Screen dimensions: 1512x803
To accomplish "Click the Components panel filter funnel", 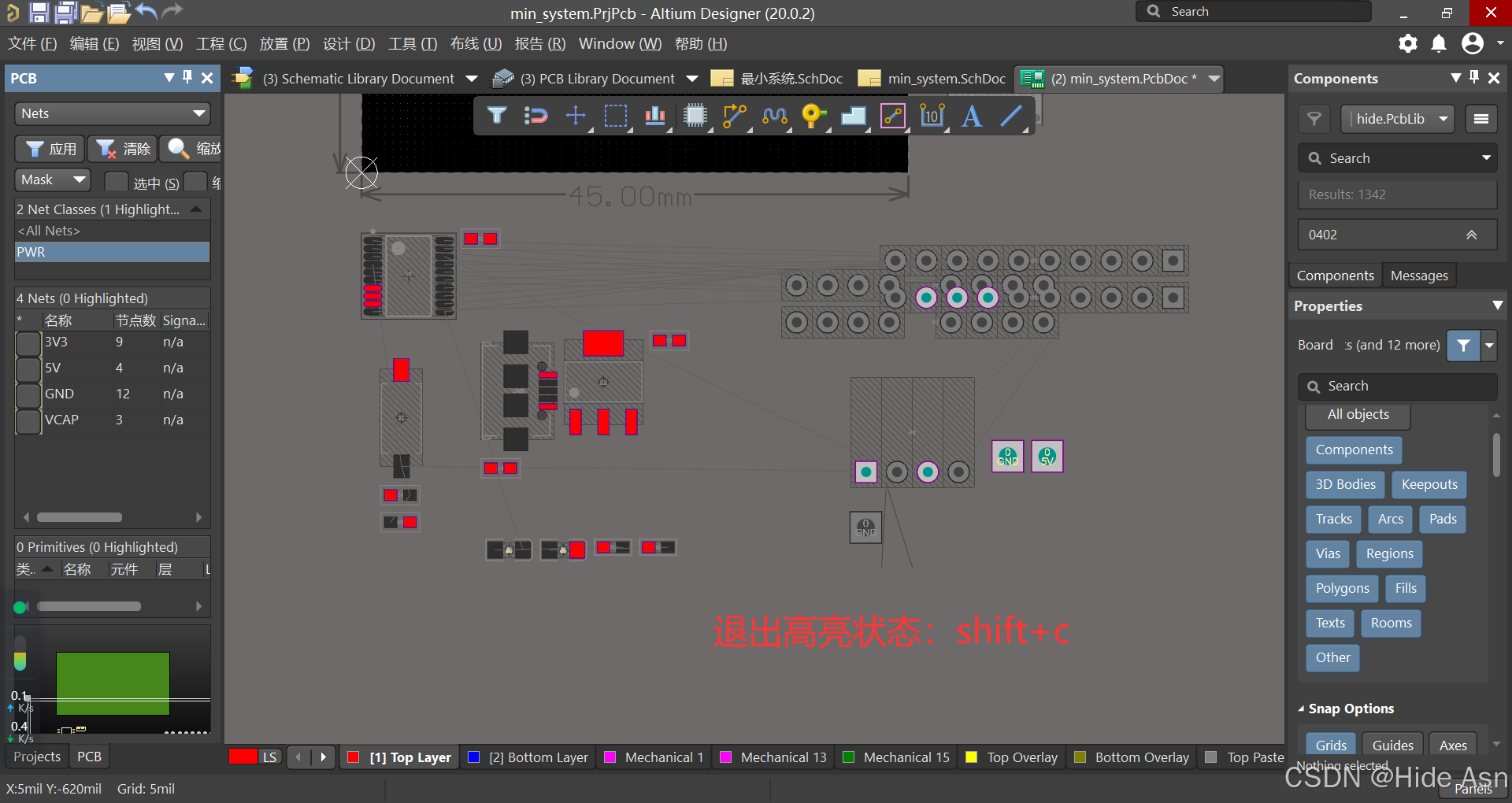I will tap(1314, 119).
